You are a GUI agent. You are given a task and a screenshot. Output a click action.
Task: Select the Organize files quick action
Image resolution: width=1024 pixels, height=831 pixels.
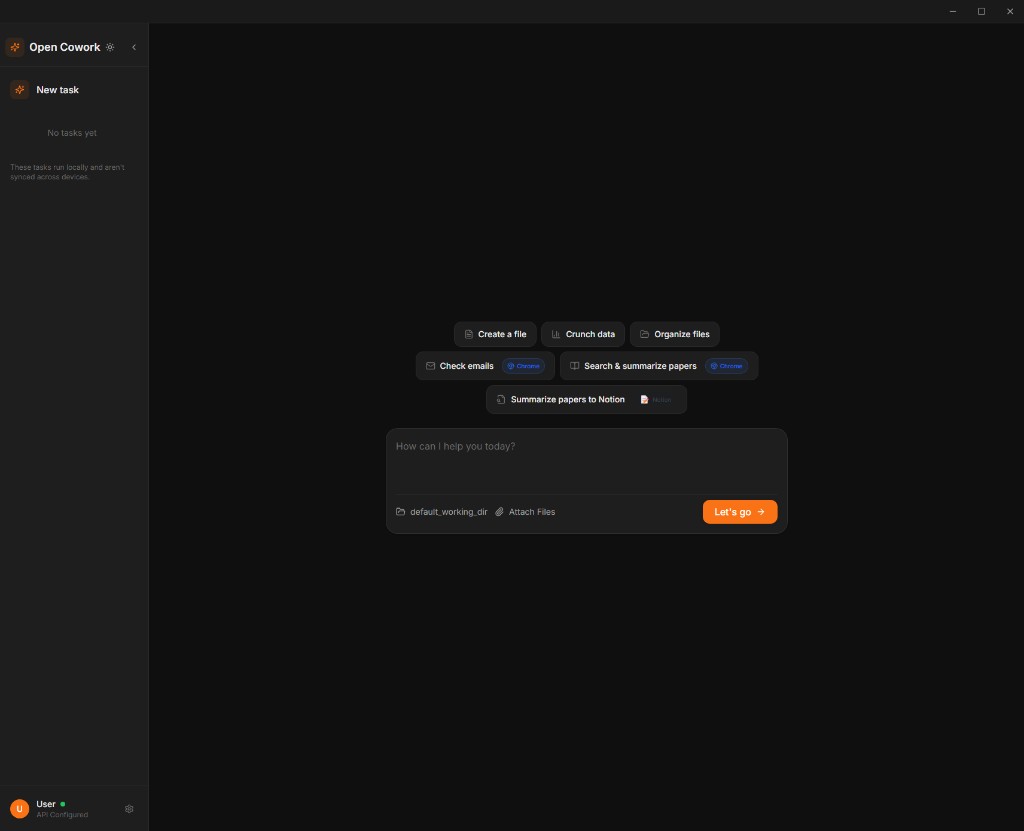point(674,334)
